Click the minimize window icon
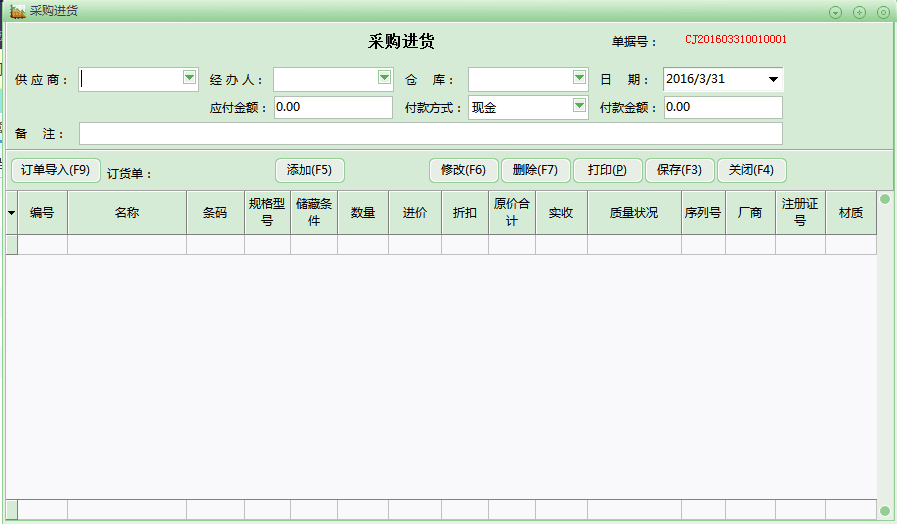The width and height of the screenshot is (897, 524). coord(836,12)
